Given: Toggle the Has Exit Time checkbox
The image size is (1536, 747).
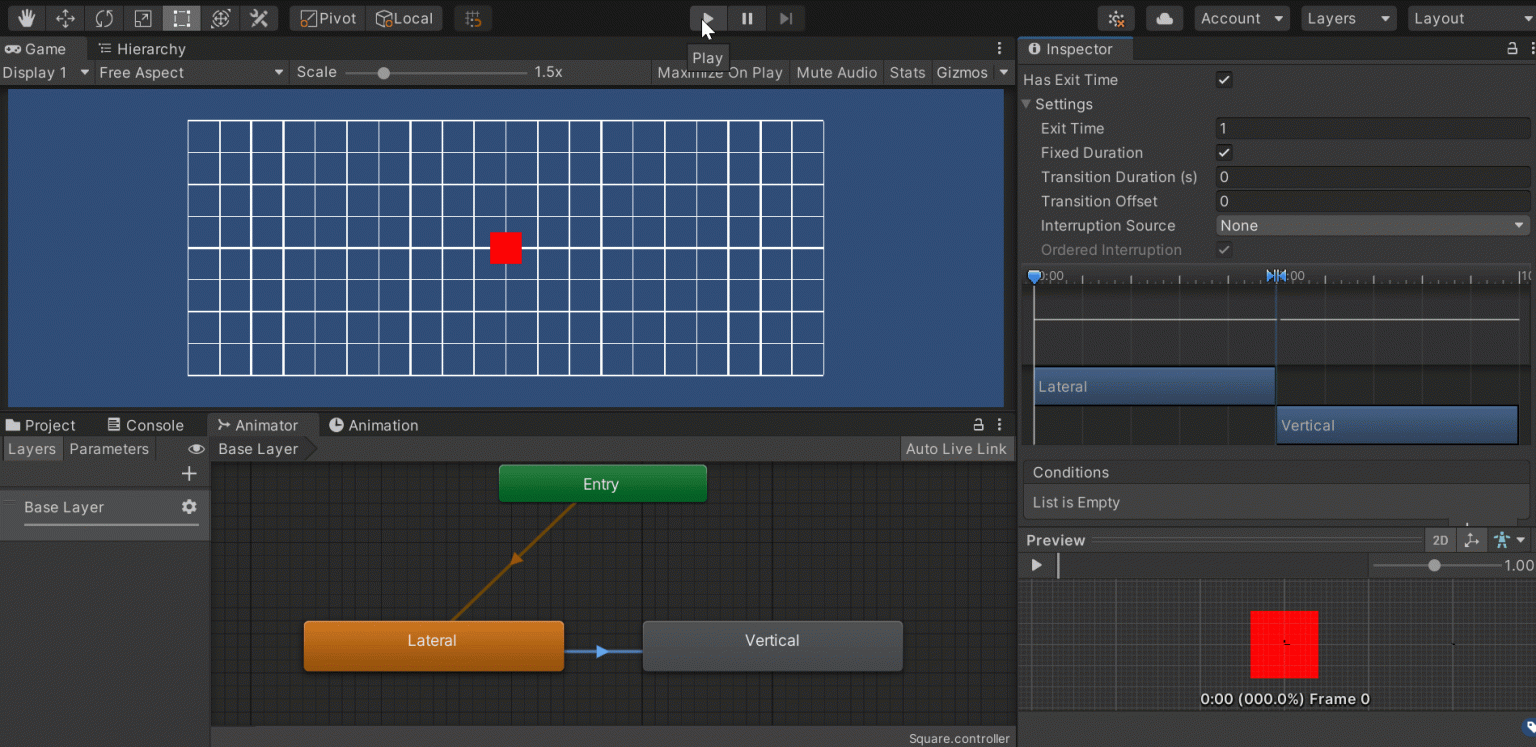Looking at the screenshot, I should (x=1224, y=80).
